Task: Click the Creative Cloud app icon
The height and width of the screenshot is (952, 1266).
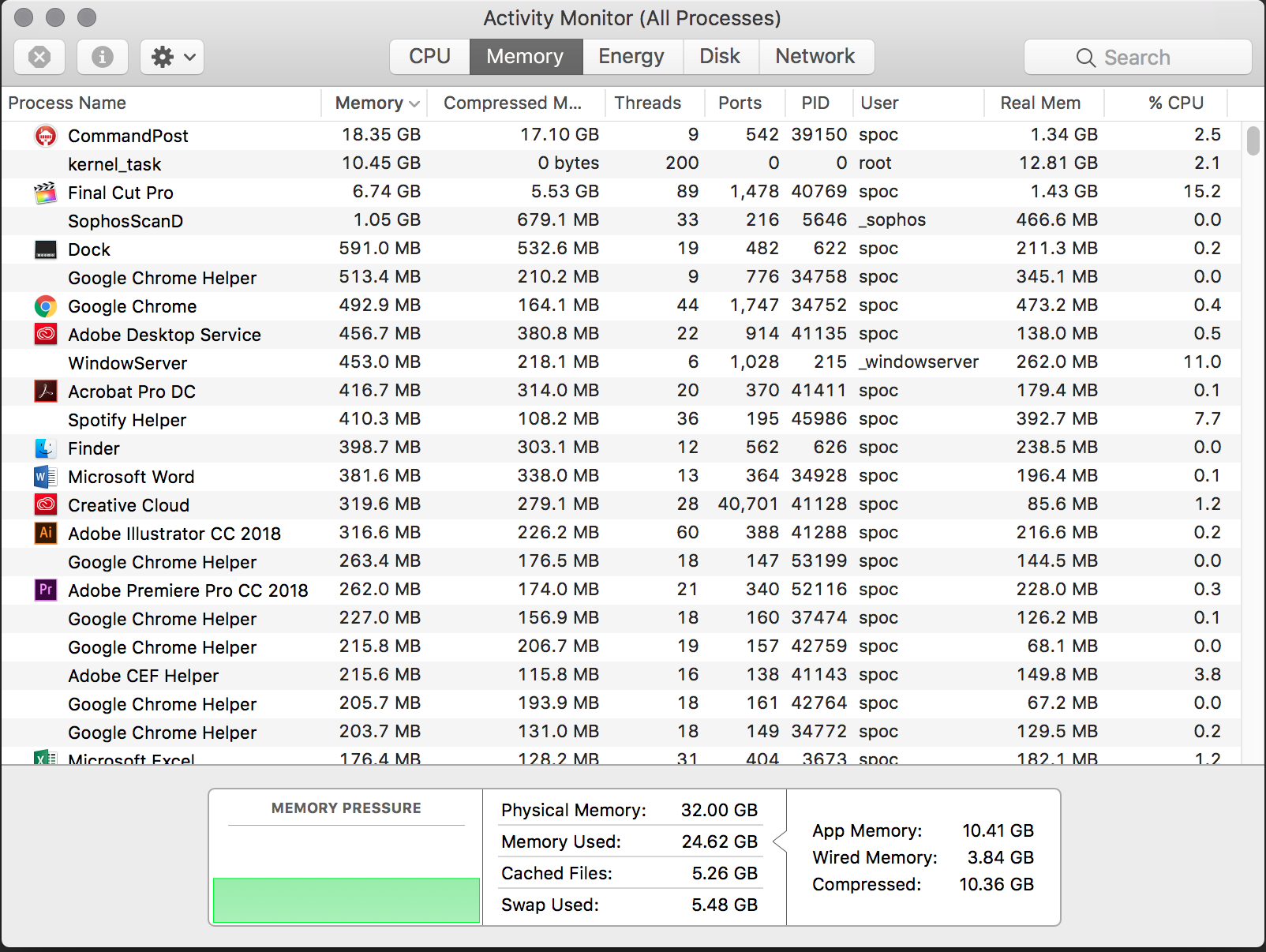Action: pos(45,504)
